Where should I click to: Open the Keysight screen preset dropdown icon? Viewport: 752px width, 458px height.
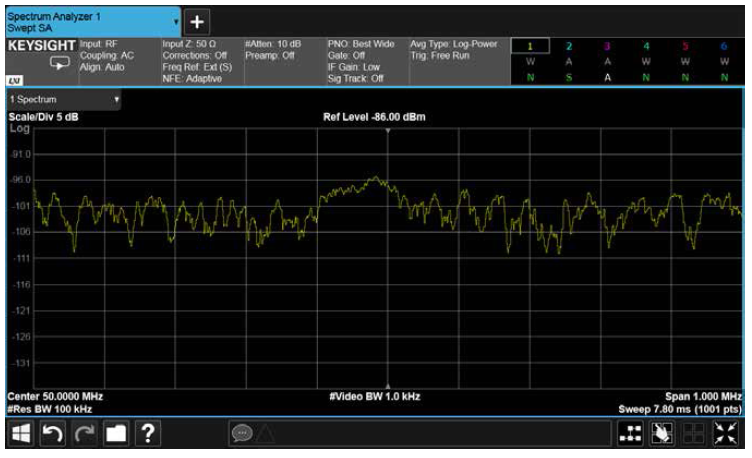coord(60,63)
